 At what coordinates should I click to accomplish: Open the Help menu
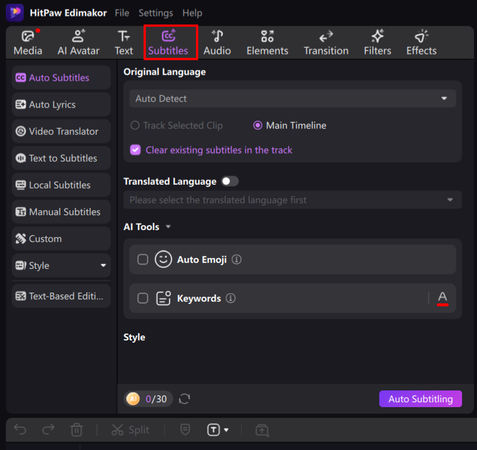(x=192, y=13)
